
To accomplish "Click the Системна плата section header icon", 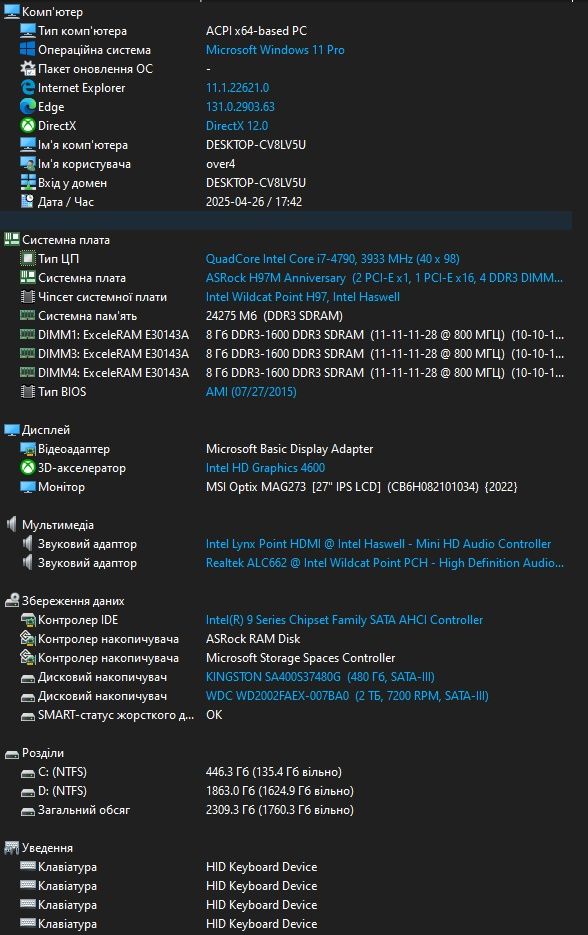I will click(11, 240).
